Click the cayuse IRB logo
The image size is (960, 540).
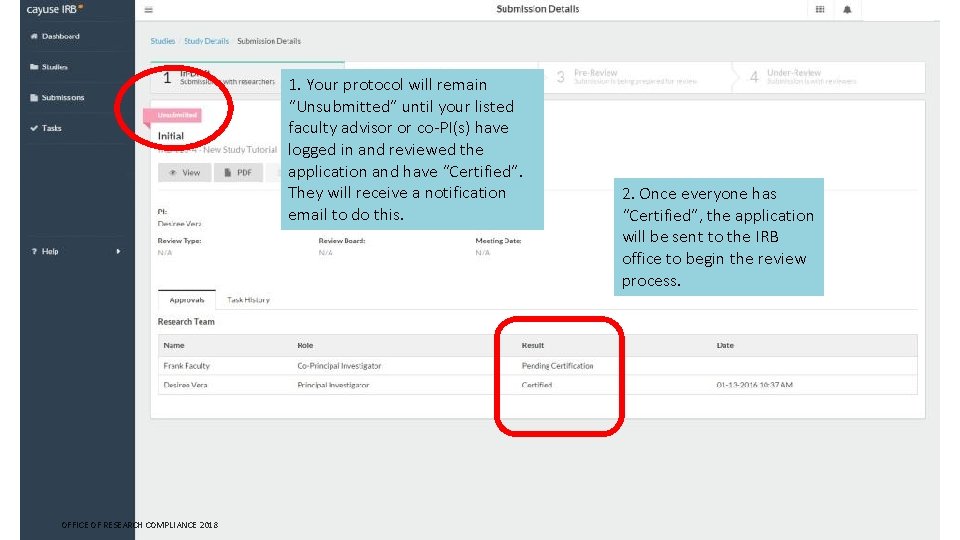[54, 9]
